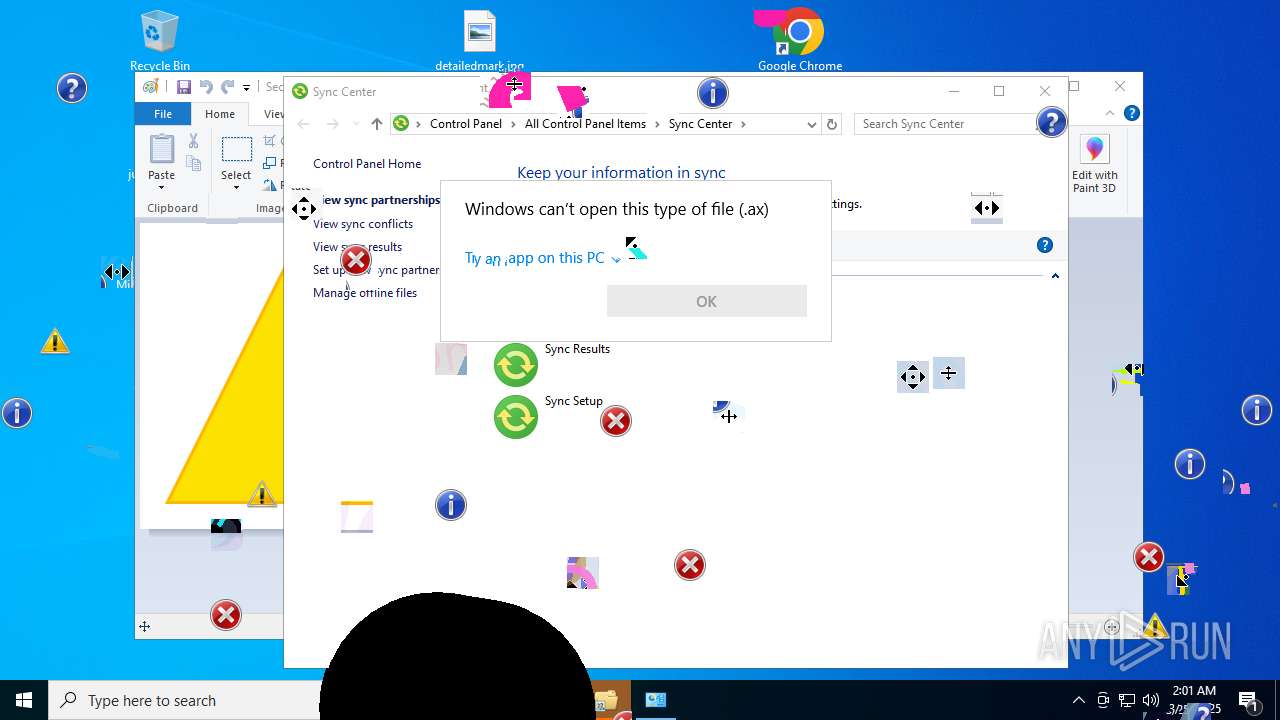Open the notification center icon
Screen dimensions: 1280x720
(x=1248, y=700)
